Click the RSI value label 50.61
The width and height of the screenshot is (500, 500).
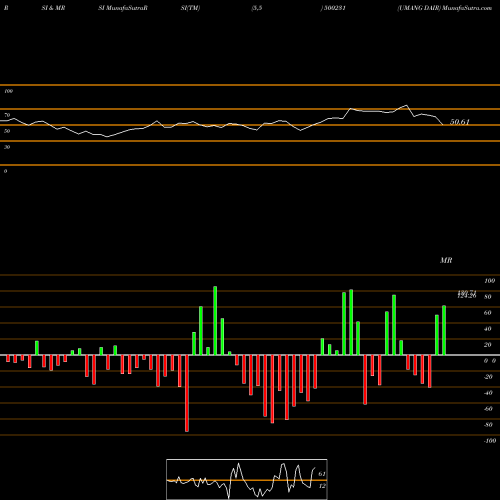click(460, 122)
